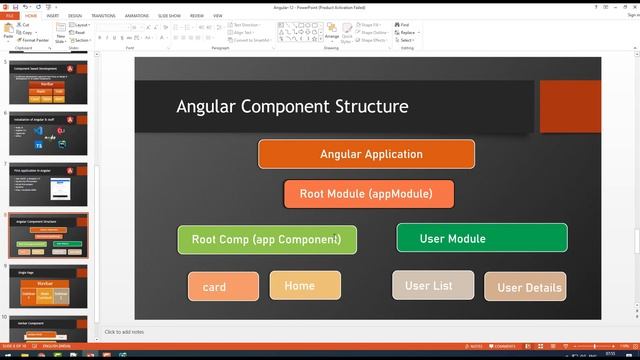Screen dimensions: 640x360
Task: Open the font name combo box
Action: coord(113,27)
